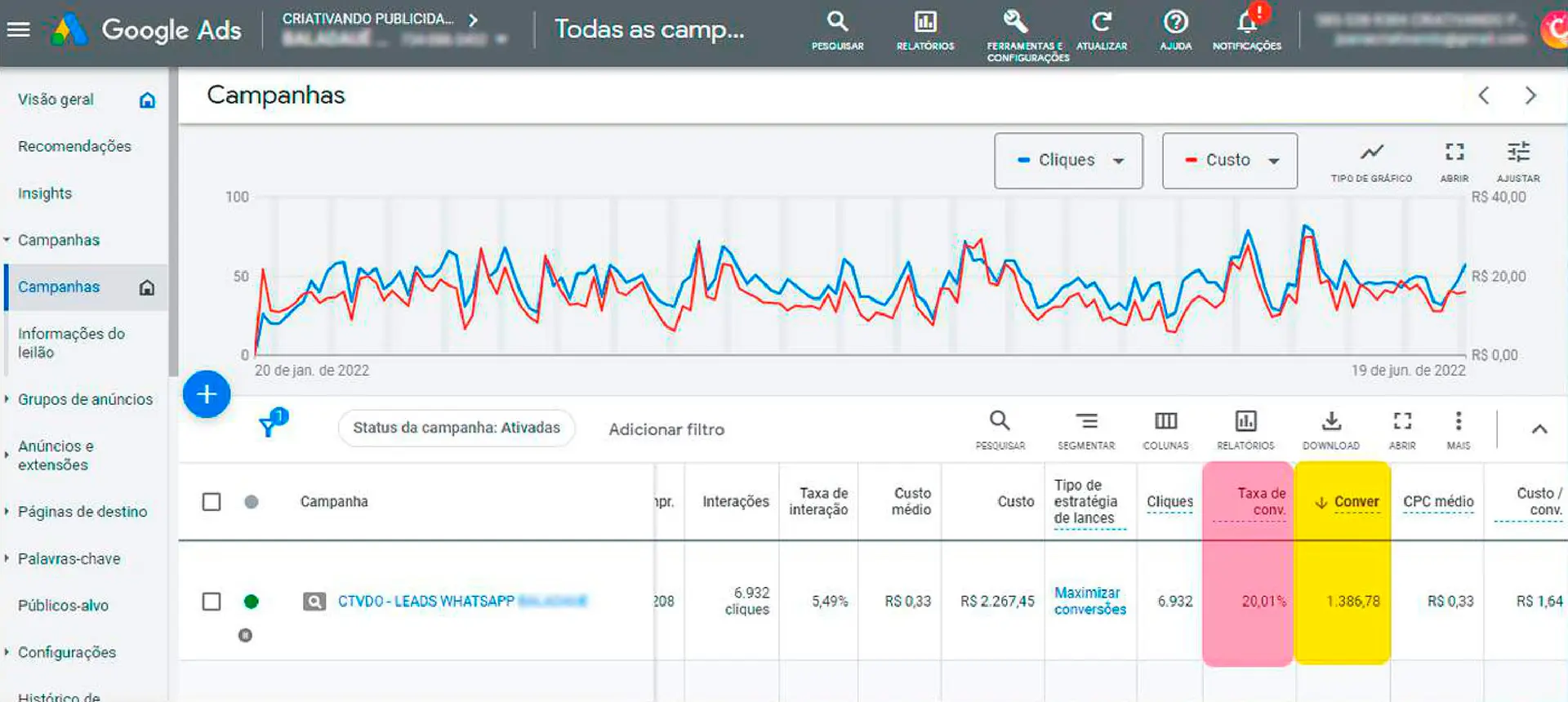This screenshot has width=1568, height=702.
Task: Open CTVDO - LEADS WHATSAPP campaign link
Action: click(425, 602)
